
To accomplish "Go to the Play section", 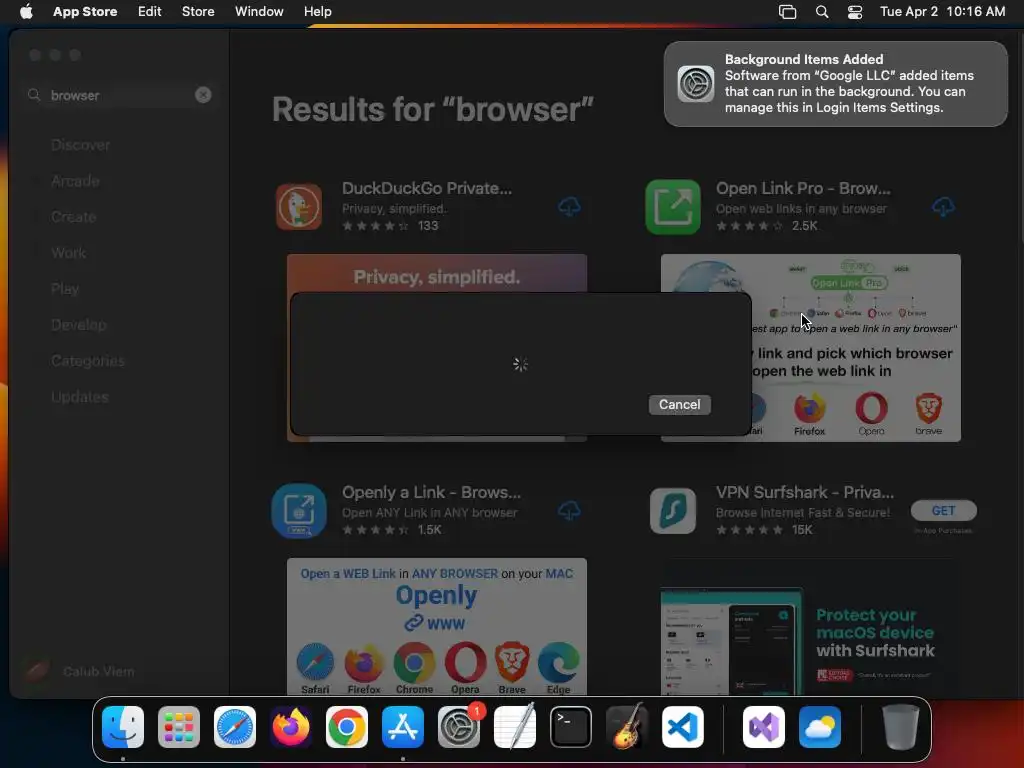I will pyautogui.click(x=65, y=289).
